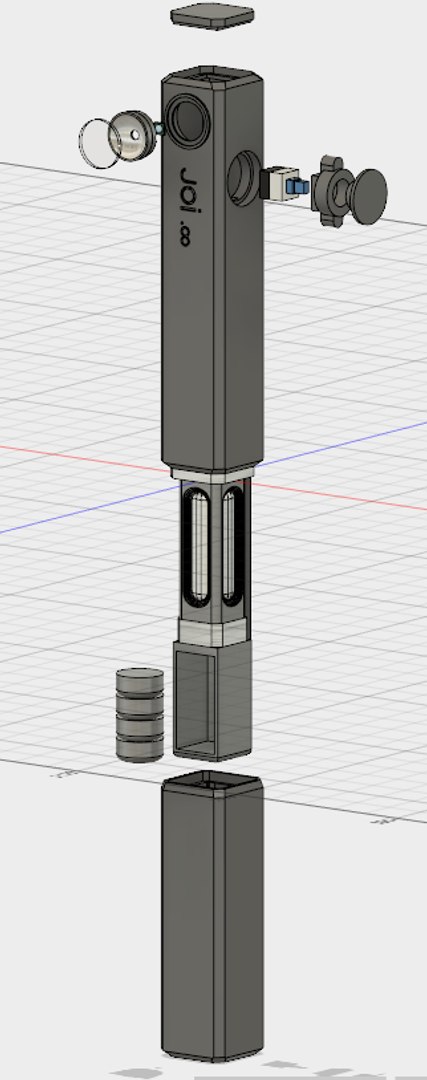Select the round push-button cap at far right
Screen dimensions: 427x1080
point(367,197)
